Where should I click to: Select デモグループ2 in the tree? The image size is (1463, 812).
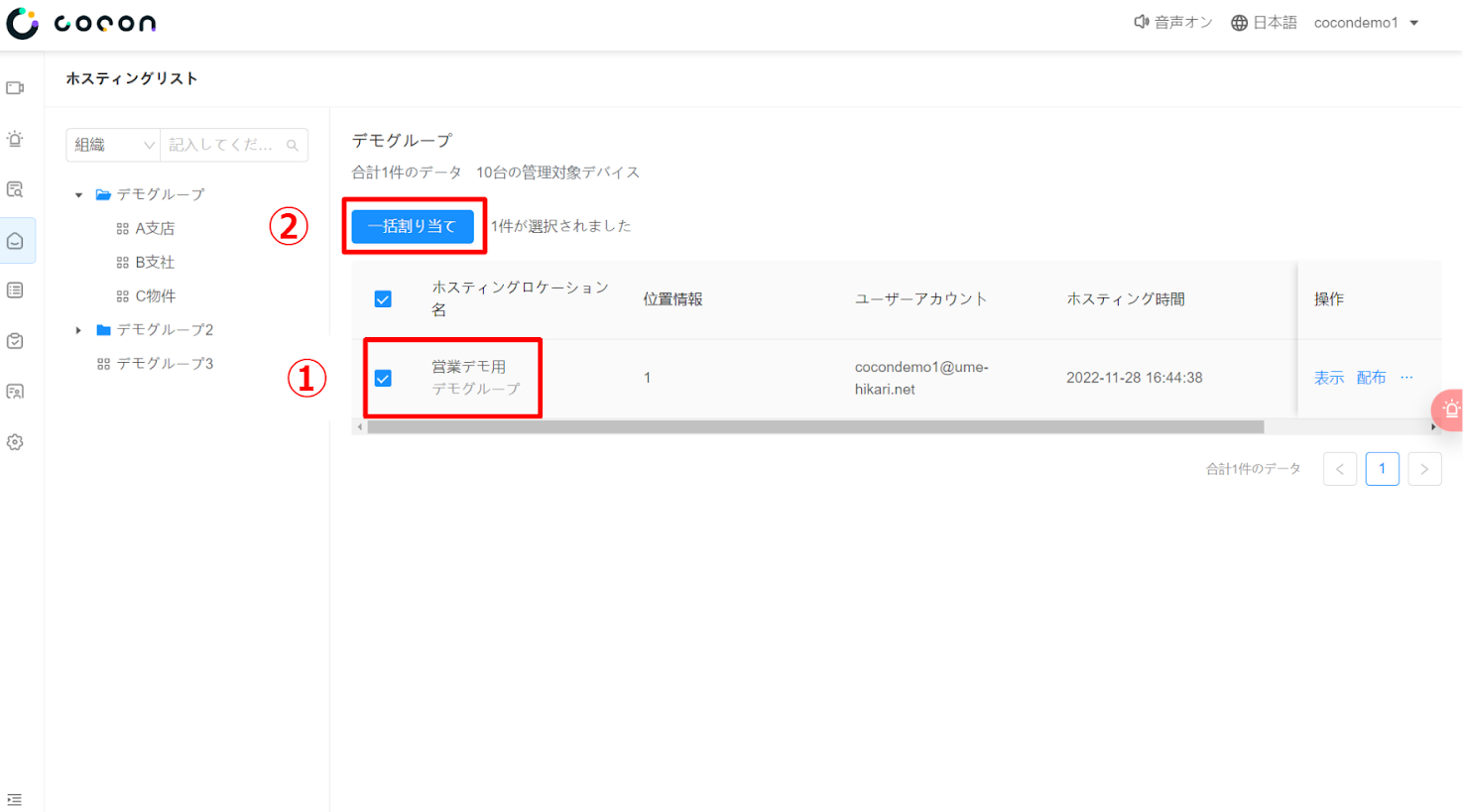click(165, 330)
